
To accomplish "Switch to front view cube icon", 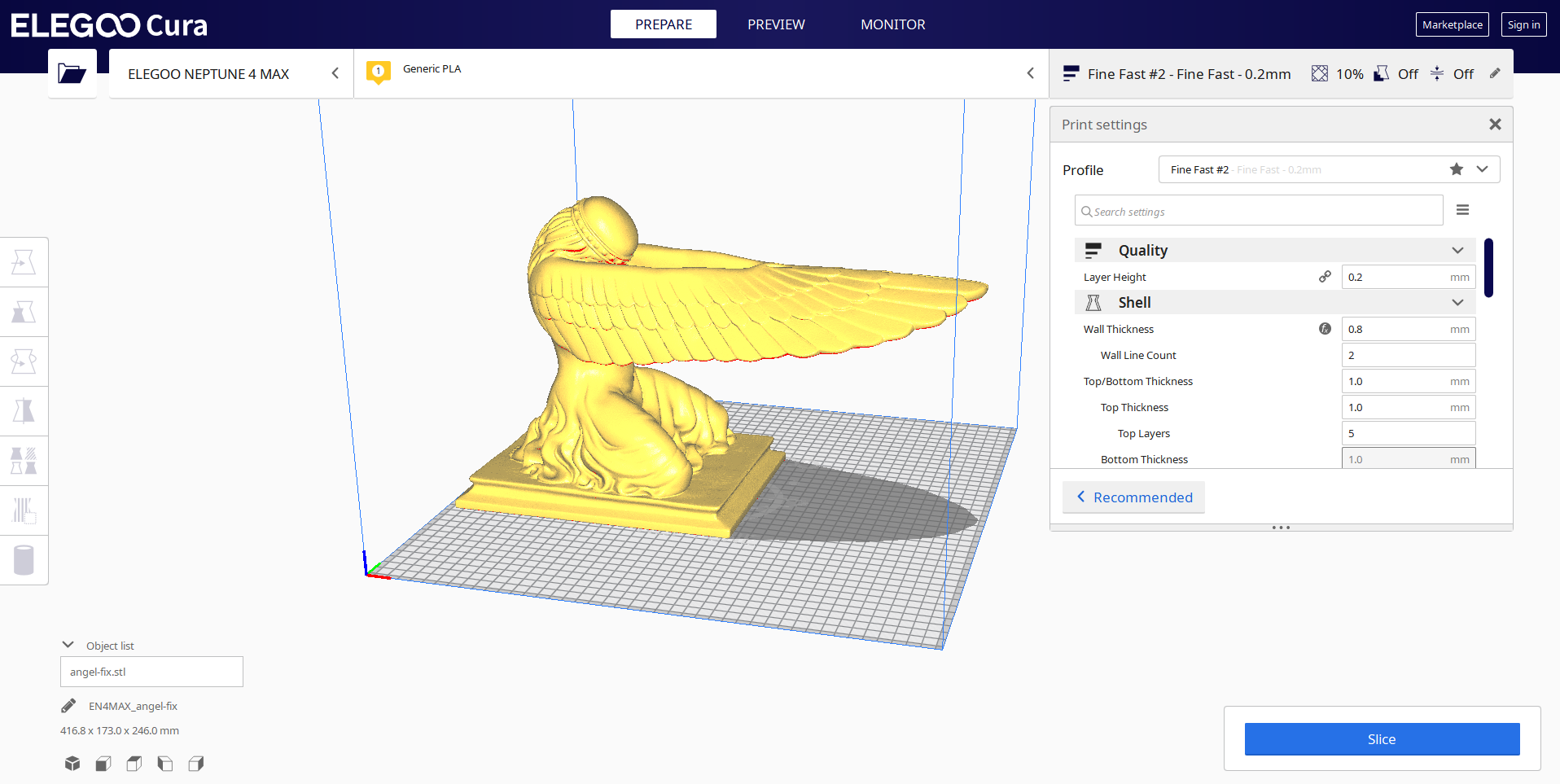I will [103, 764].
